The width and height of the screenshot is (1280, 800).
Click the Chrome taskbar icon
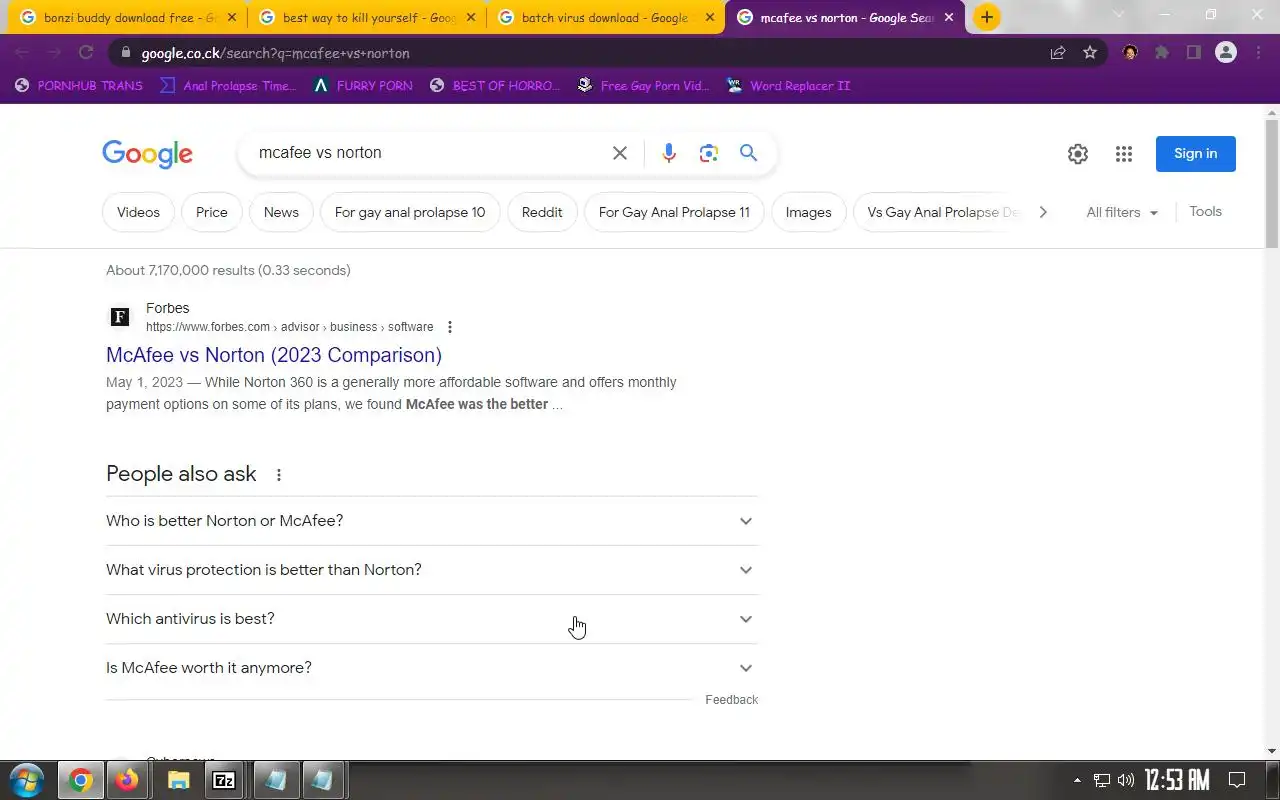tap(81, 781)
